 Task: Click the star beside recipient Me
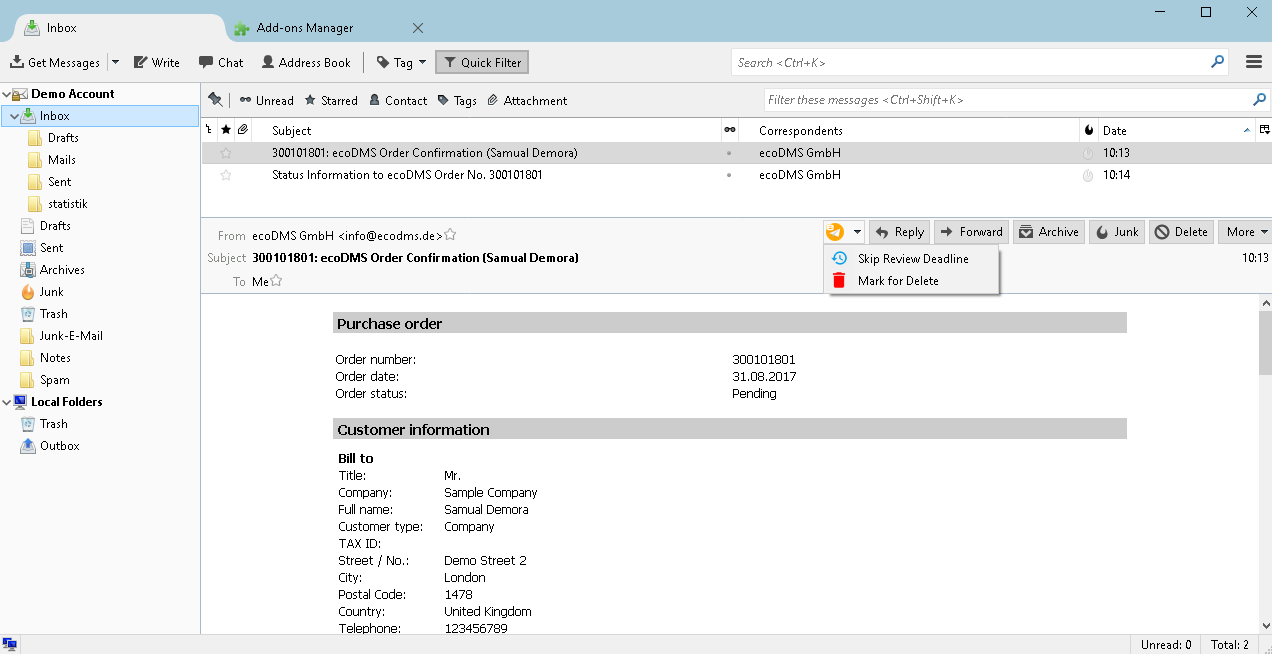coord(277,281)
